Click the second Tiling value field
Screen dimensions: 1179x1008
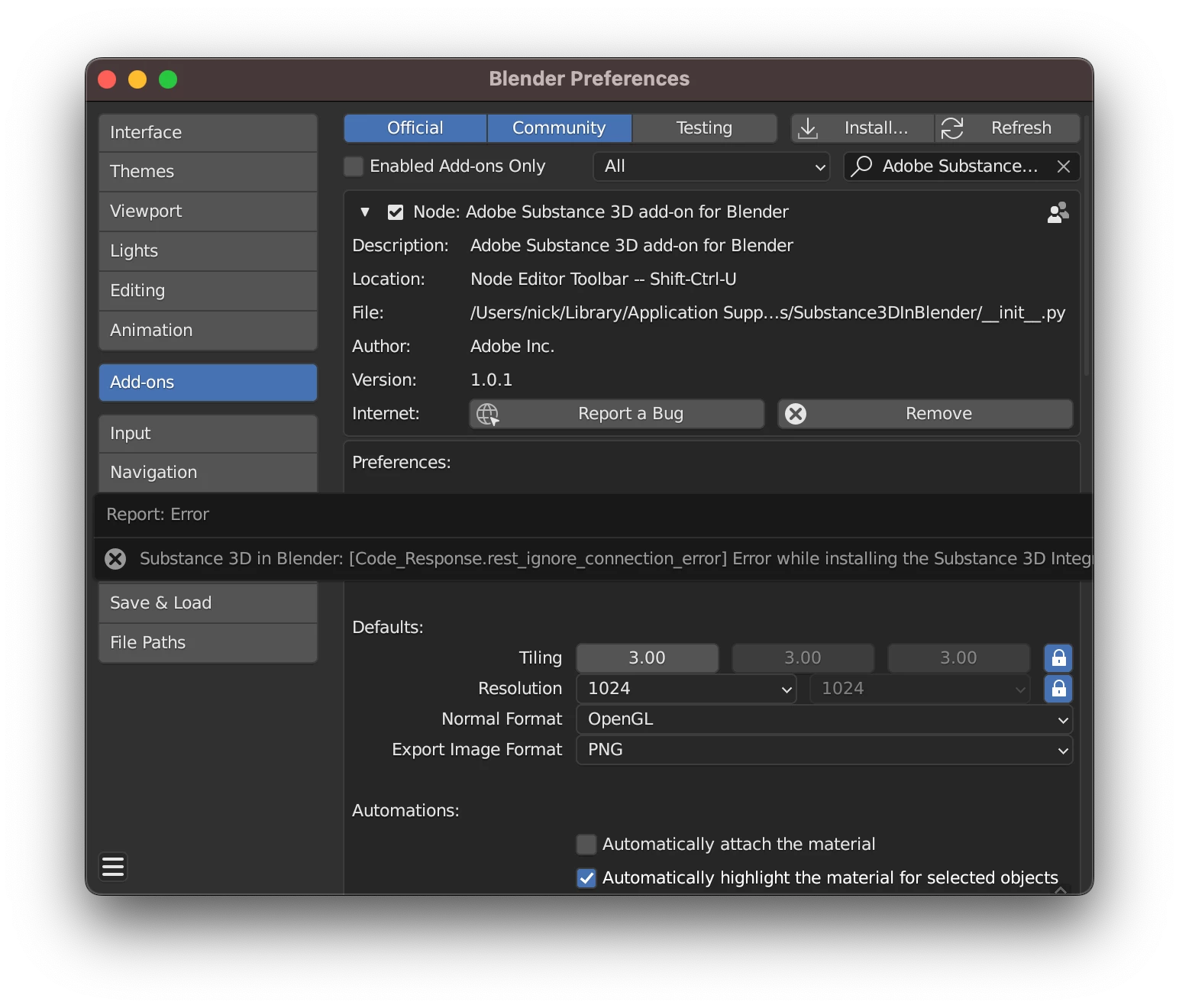click(803, 658)
